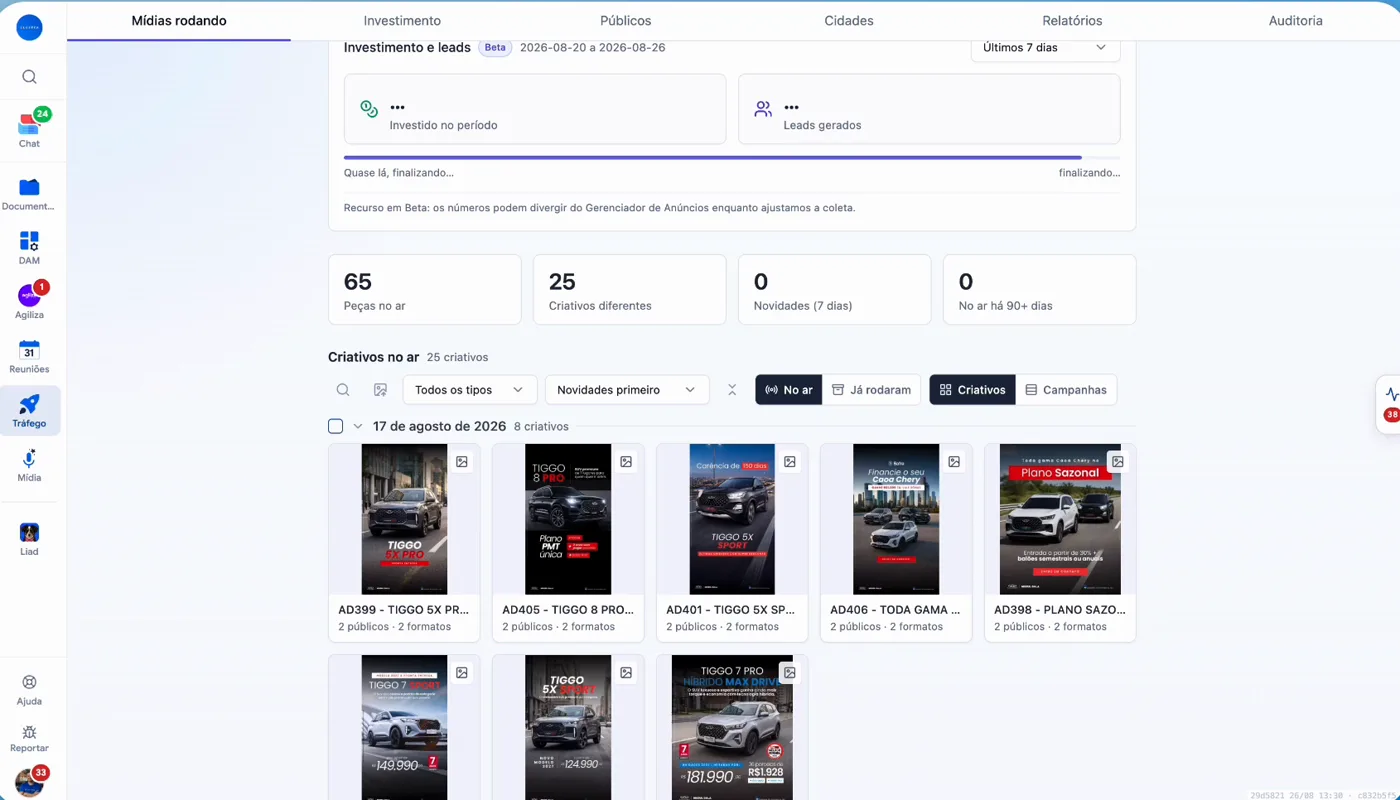Click image icon on AD401 card
The width and height of the screenshot is (1400, 800).
coord(790,462)
